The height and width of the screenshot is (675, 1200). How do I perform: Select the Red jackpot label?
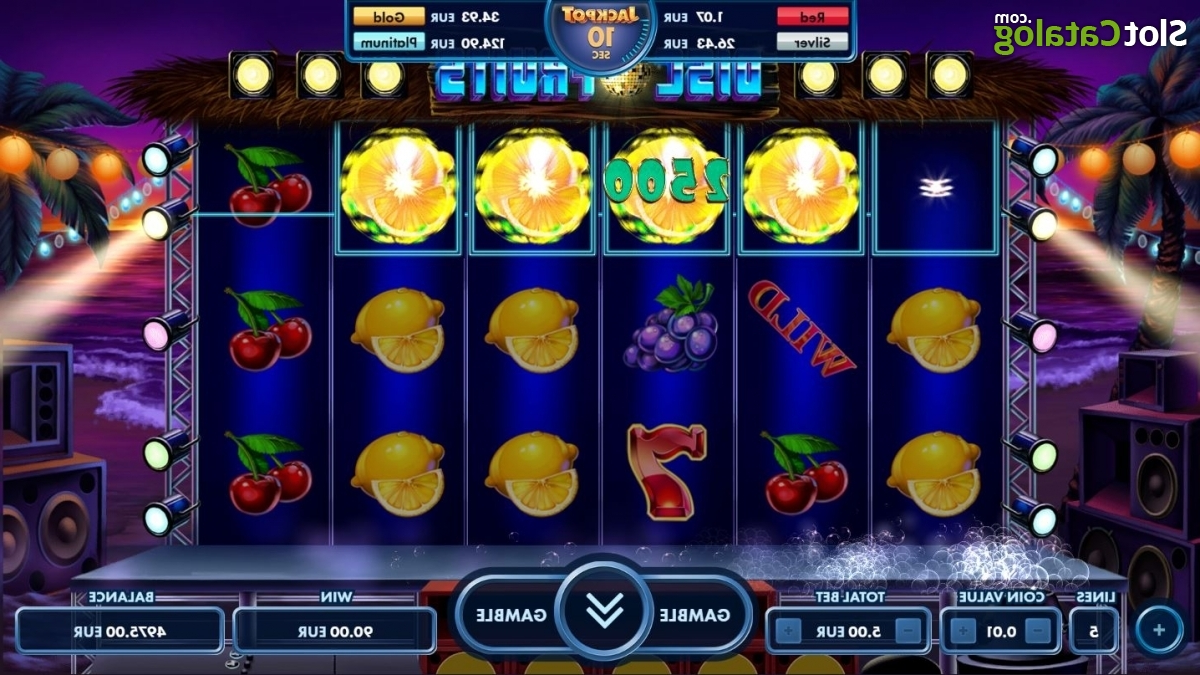(x=812, y=17)
